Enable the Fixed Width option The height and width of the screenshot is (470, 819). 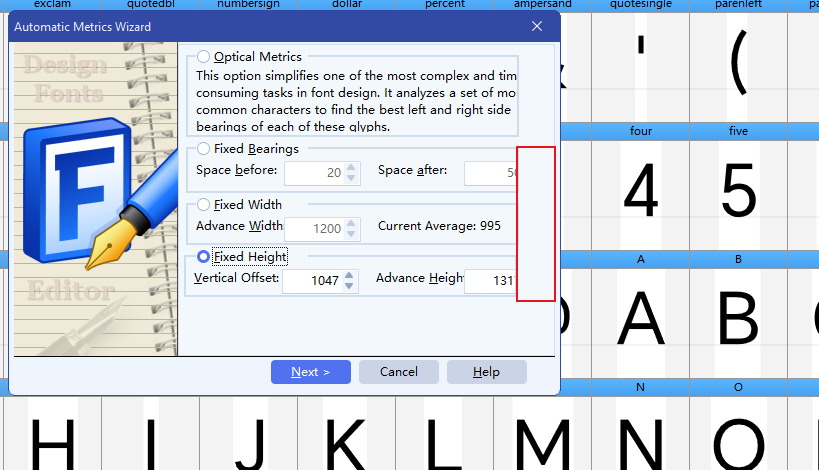point(204,205)
